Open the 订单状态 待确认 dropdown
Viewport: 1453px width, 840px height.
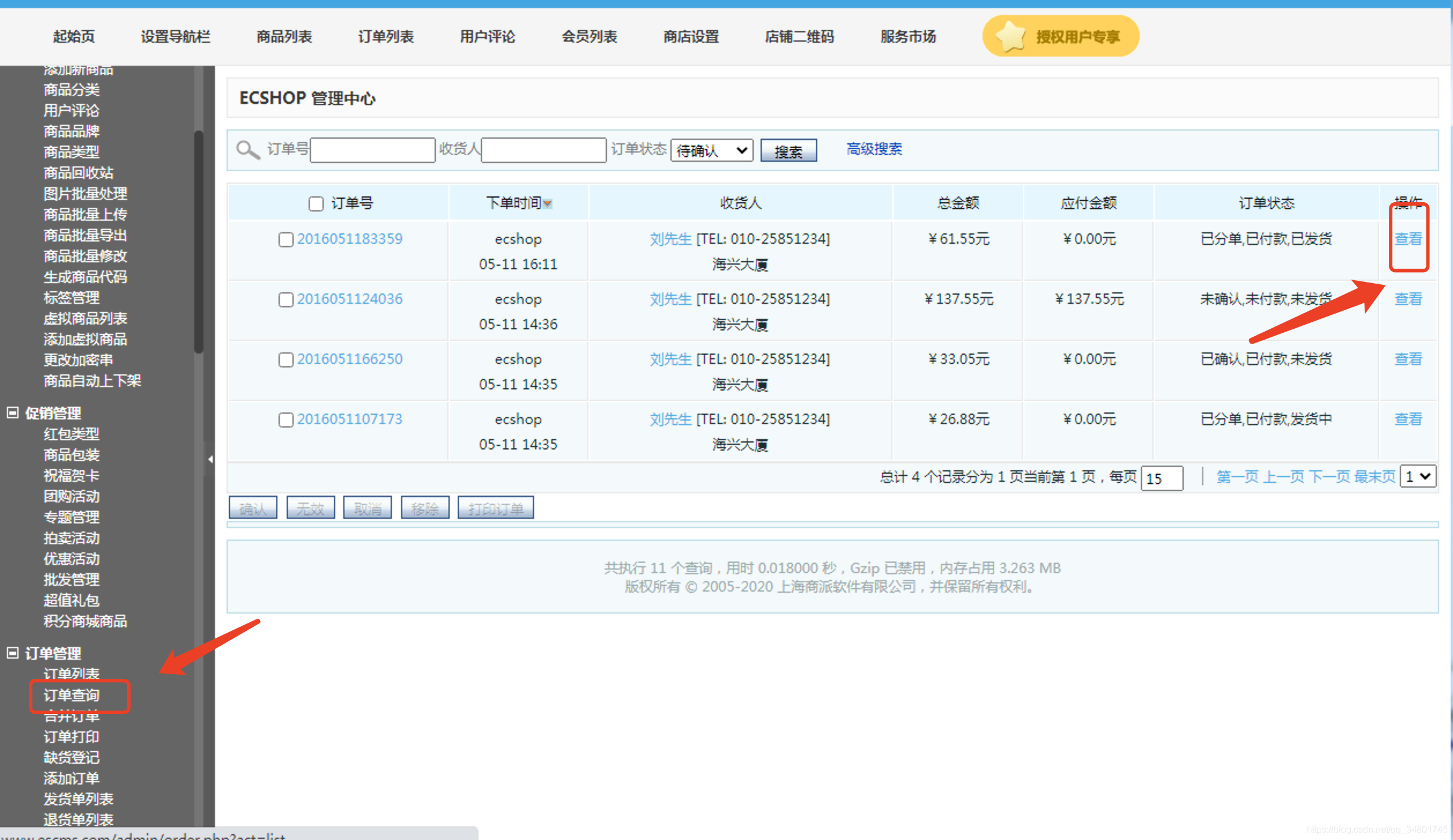[711, 151]
